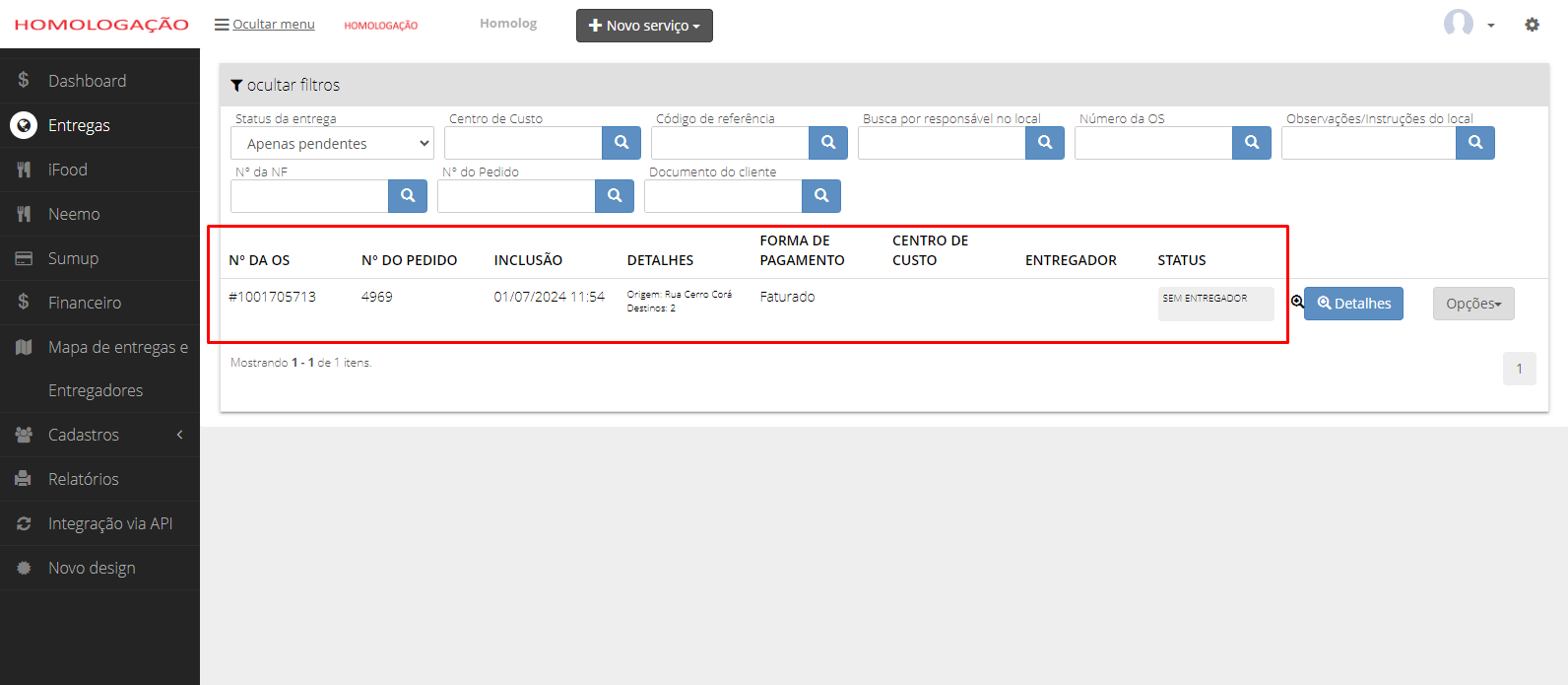1568x685 pixels.
Task: Click the zoom magnifier icon beside Detalhes
Action: click(x=1297, y=302)
